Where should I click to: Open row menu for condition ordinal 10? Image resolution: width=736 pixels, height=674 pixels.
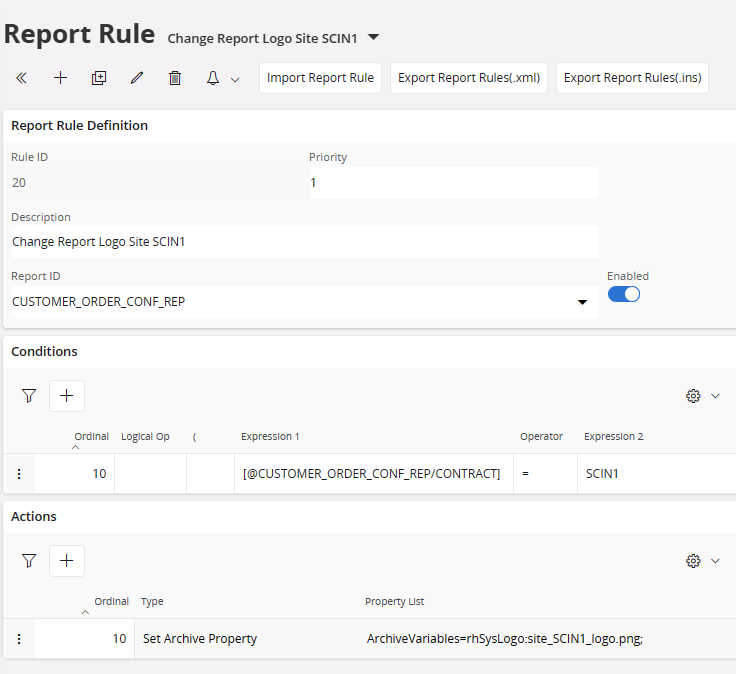tap(18, 474)
